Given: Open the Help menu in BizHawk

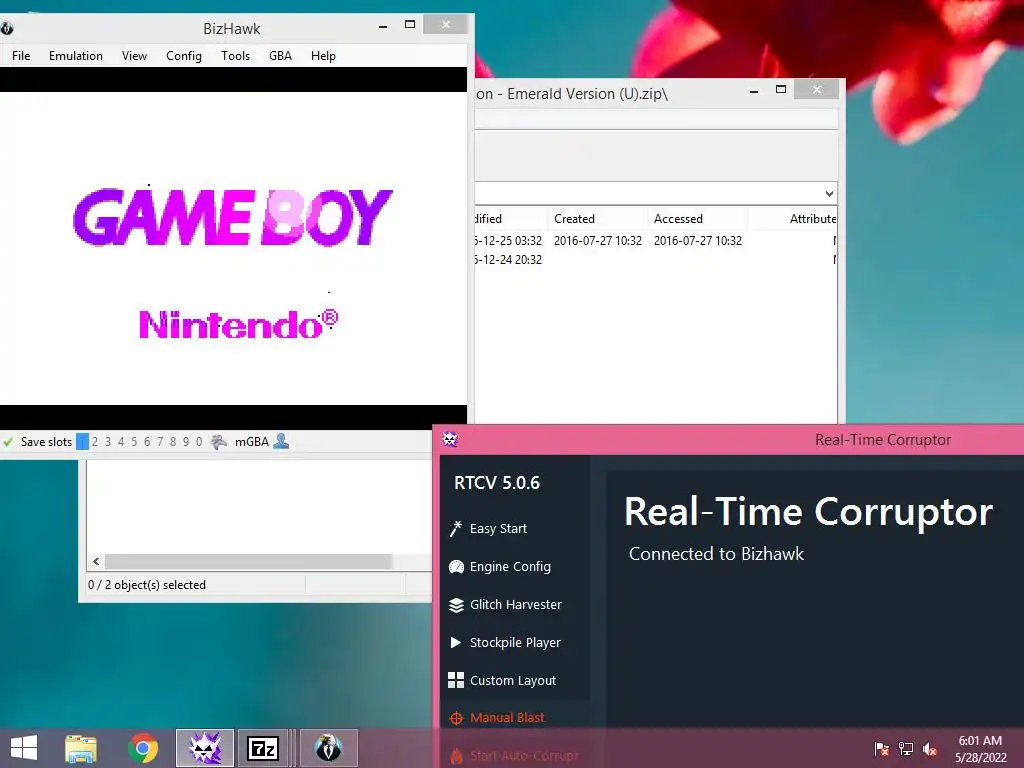Looking at the screenshot, I should point(323,56).
